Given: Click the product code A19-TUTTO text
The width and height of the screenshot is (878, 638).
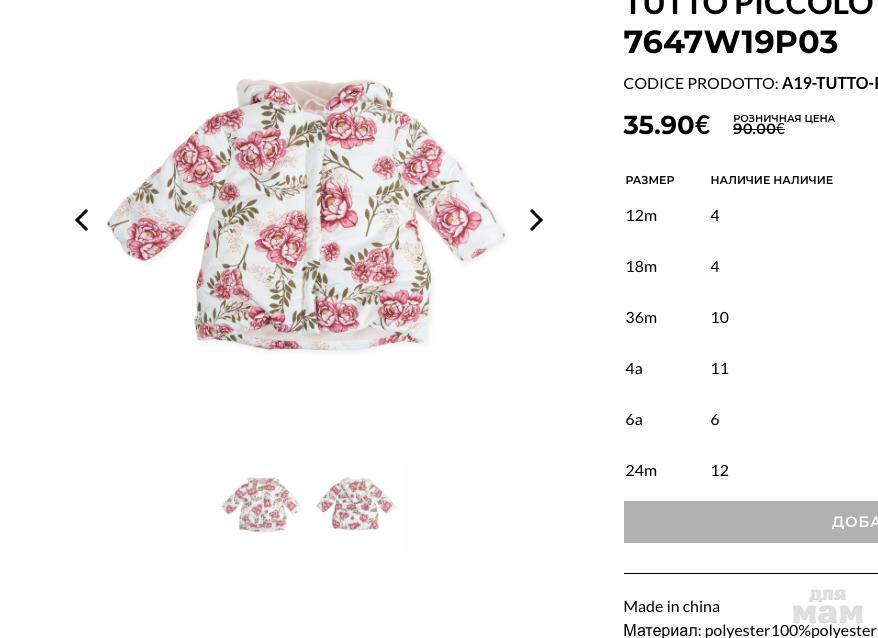Looking at the screenshot, I should [x=830, y=83].
